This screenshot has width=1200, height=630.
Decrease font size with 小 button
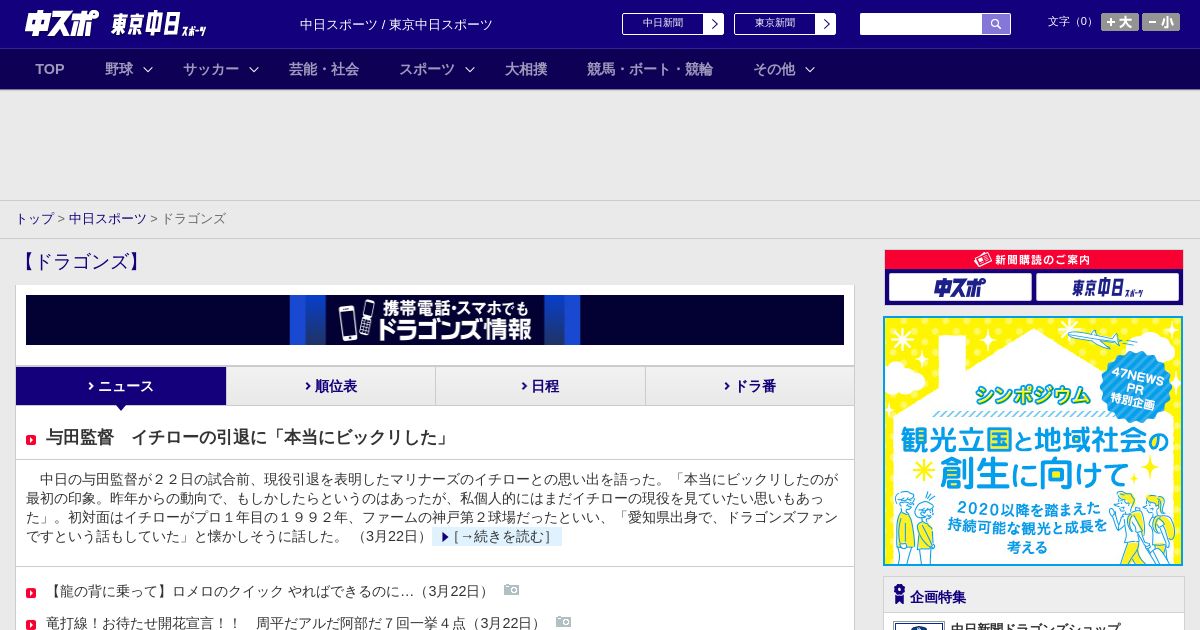coord(1161,22)
